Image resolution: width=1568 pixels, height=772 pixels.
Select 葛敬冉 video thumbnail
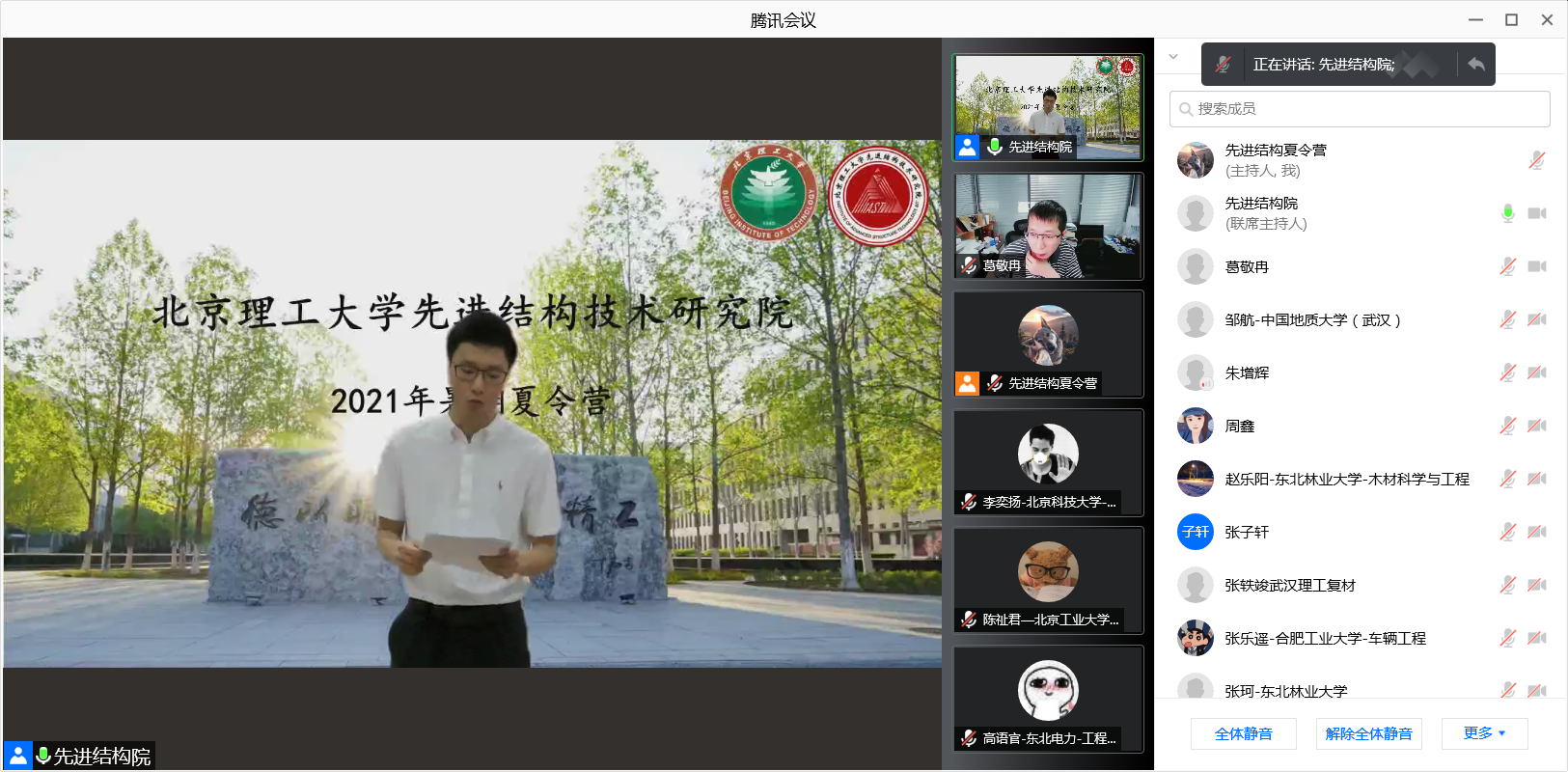1048,227
